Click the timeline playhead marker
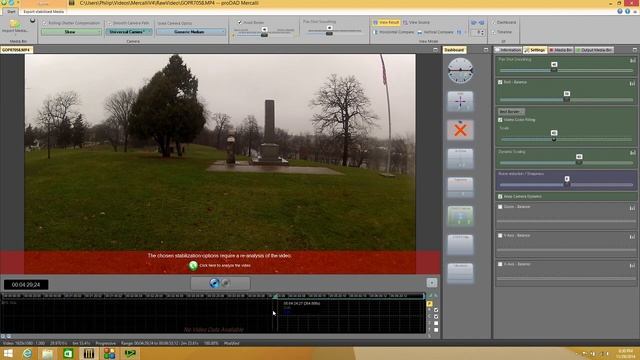640x360 pixels. (x=275, y=296)
